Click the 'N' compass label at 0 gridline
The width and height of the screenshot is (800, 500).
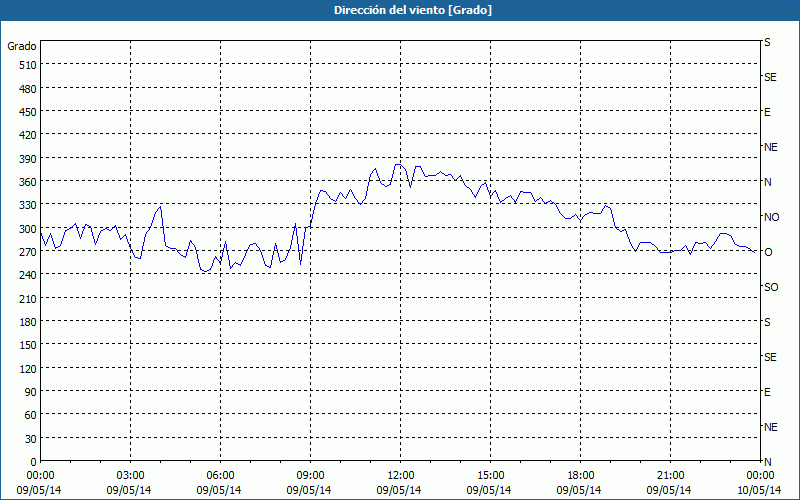click(767, 462)
